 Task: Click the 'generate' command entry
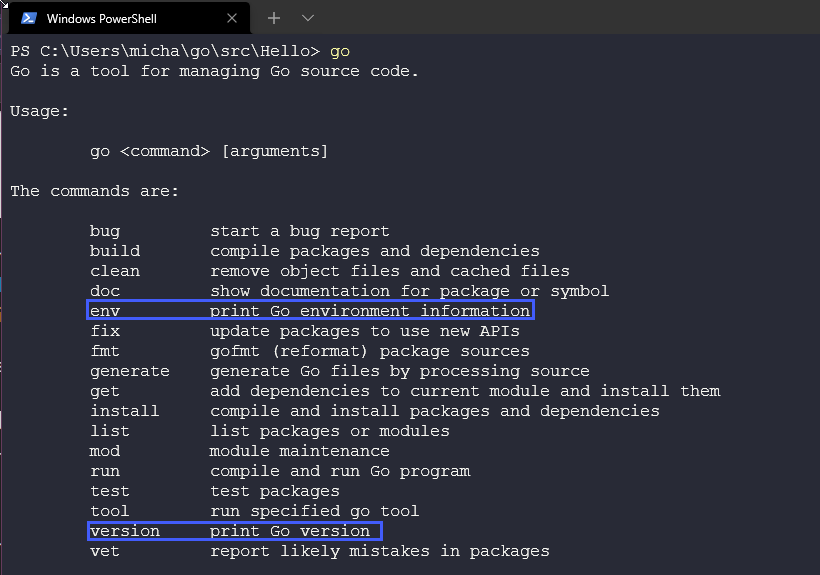(130, 371)
